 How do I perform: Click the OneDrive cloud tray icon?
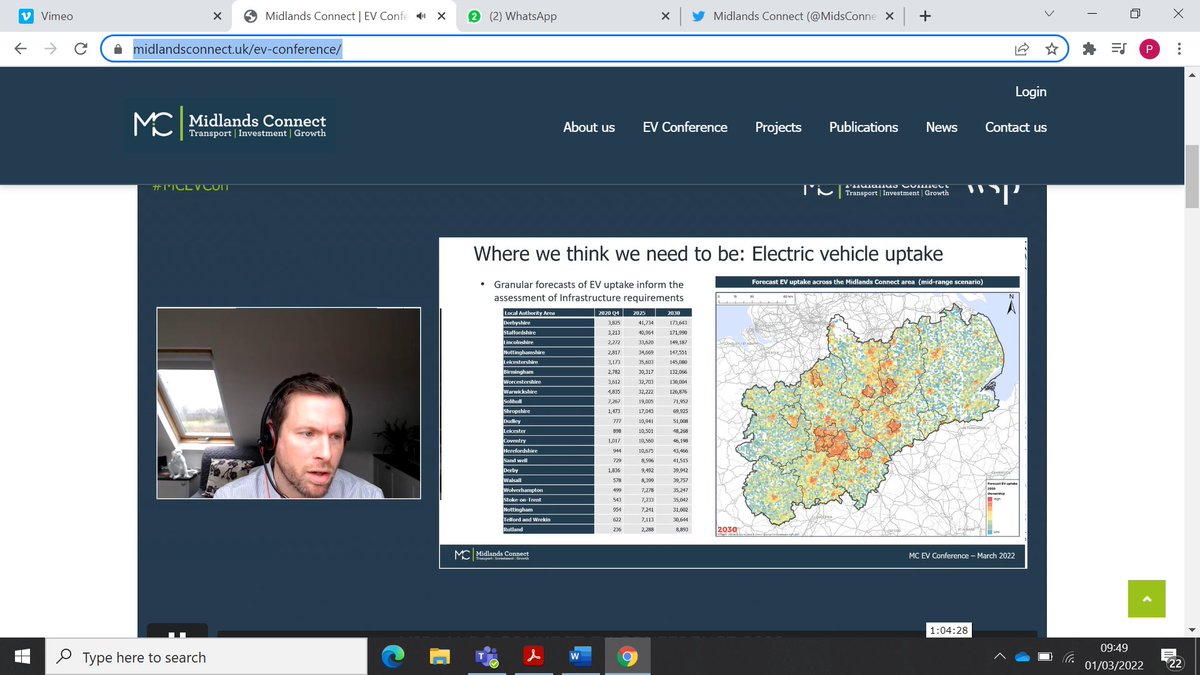pos(1022,657)
